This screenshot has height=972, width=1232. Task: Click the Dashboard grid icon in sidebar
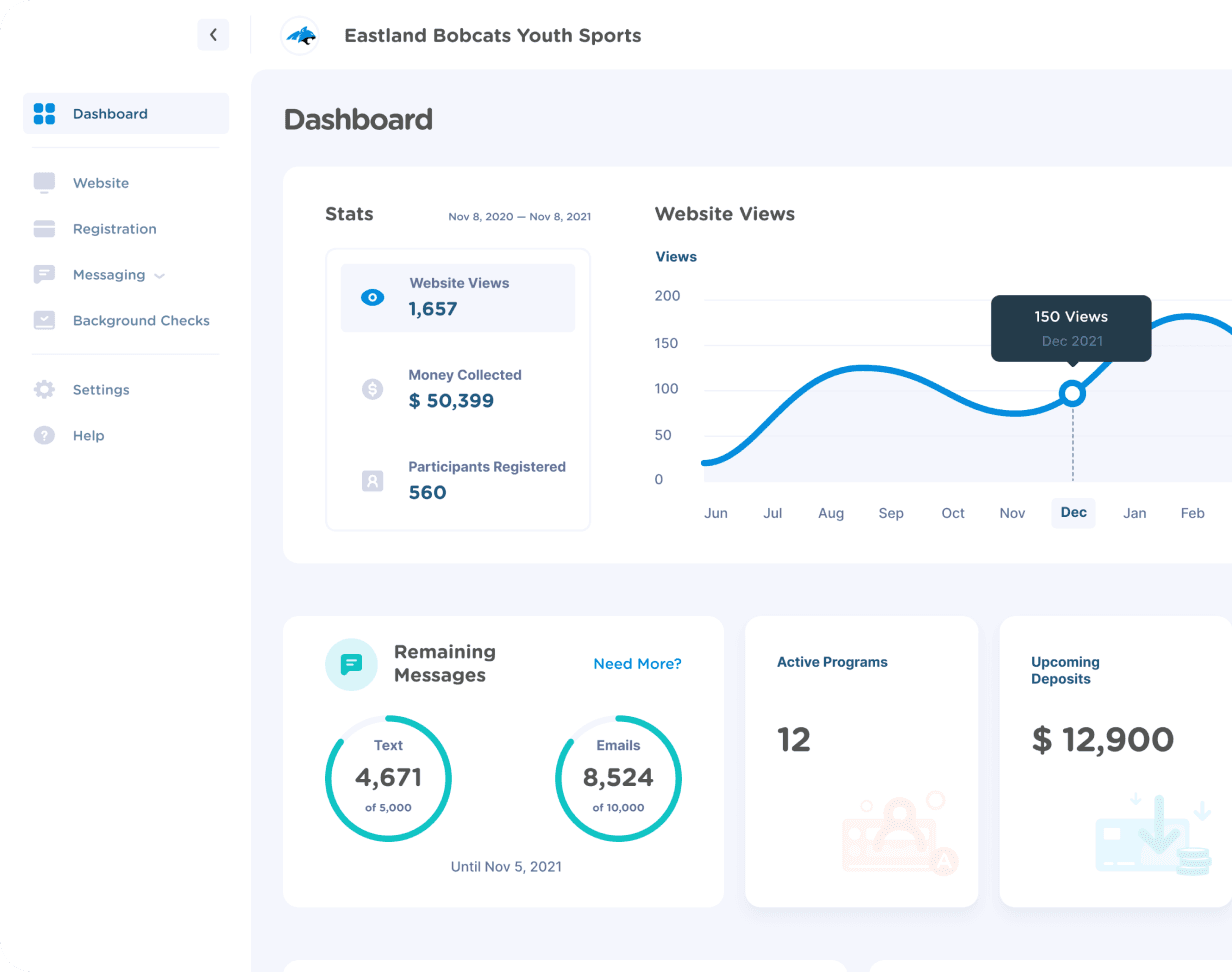point(44,114)
